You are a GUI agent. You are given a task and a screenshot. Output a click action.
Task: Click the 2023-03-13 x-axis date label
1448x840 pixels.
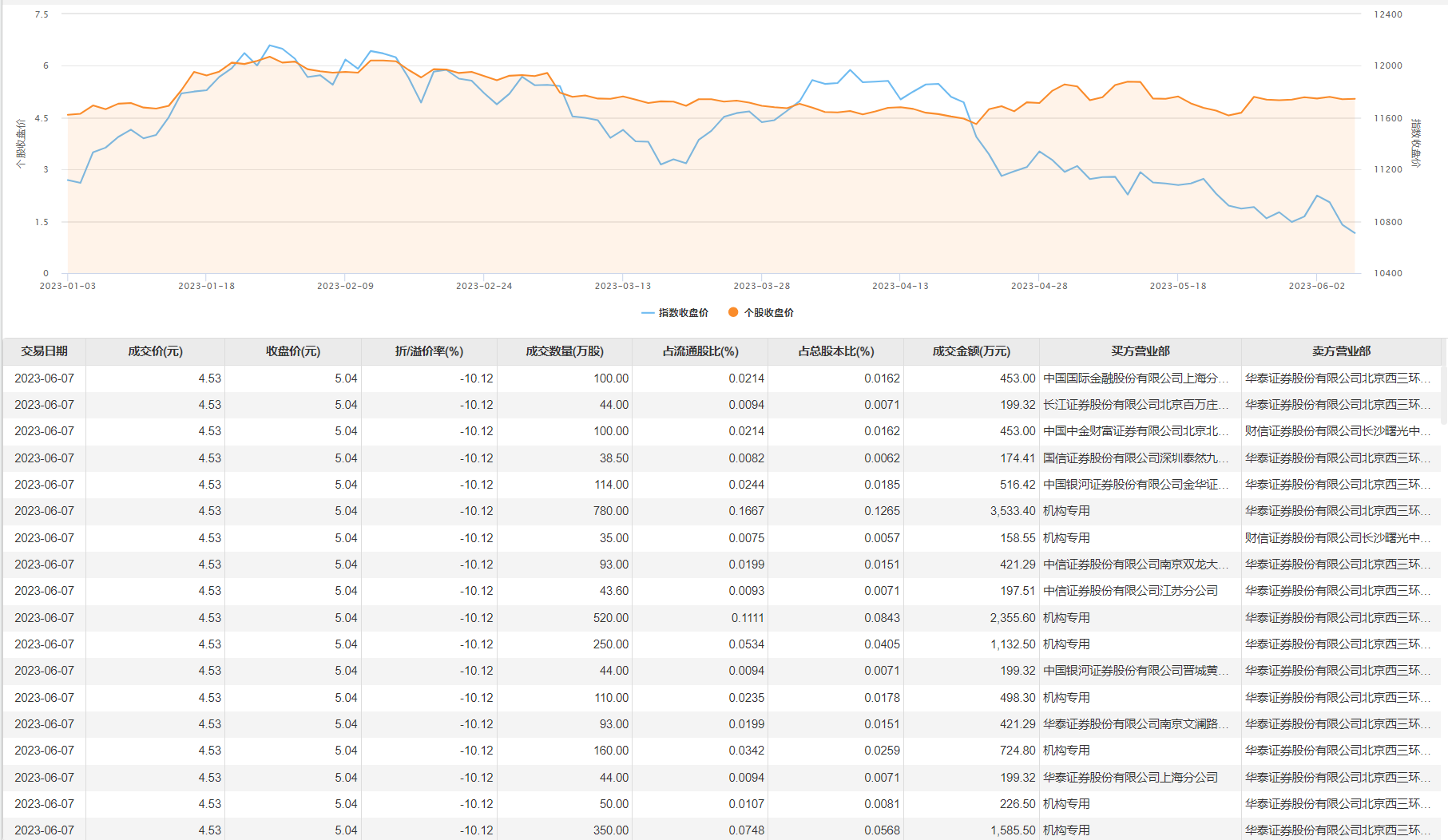pyautogui.click(x=623, y=286)
